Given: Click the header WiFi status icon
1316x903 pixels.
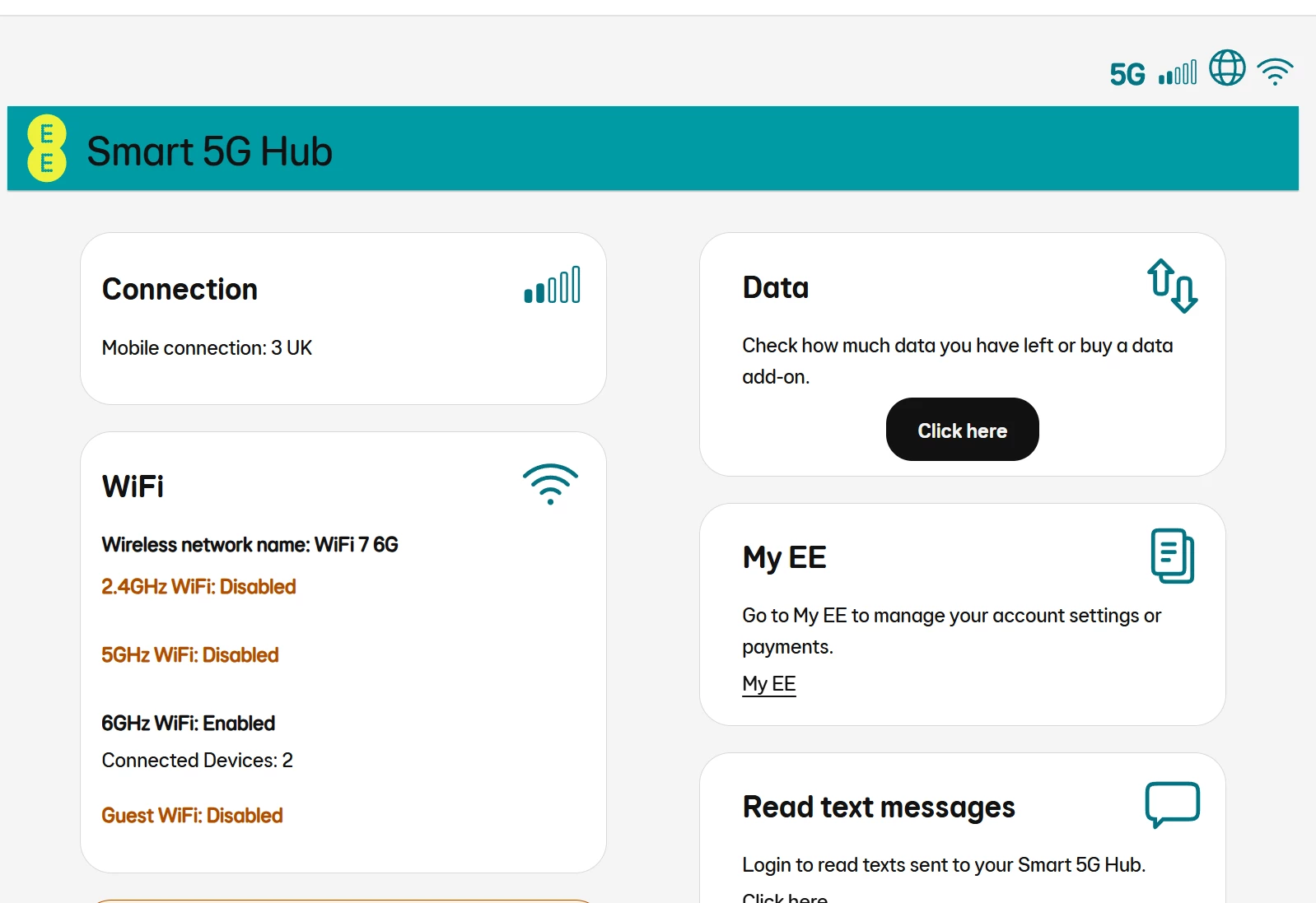Looking at the screenshot, I should click(1276, 72).
